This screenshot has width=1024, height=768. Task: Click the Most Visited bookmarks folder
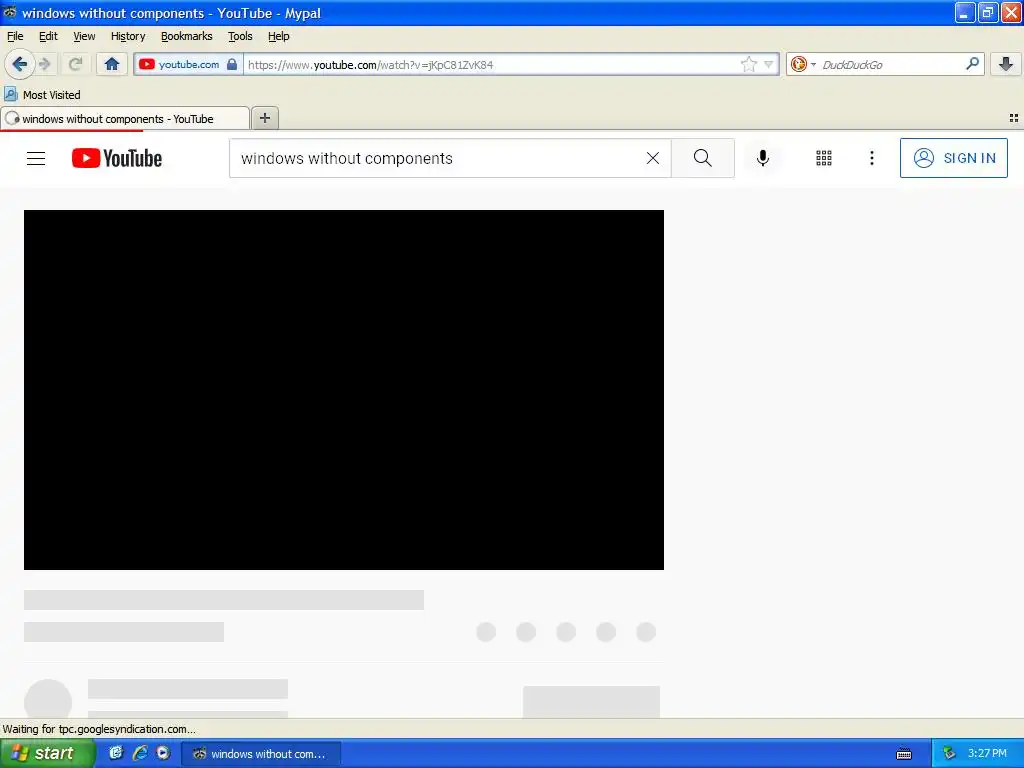coord(43,95)
